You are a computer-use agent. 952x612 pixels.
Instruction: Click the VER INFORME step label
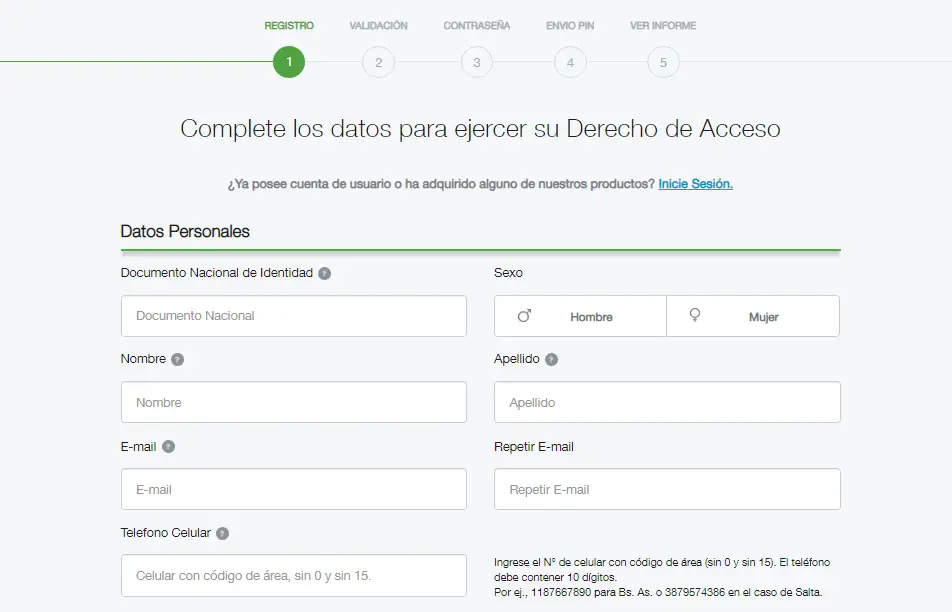tap(663, 26)
